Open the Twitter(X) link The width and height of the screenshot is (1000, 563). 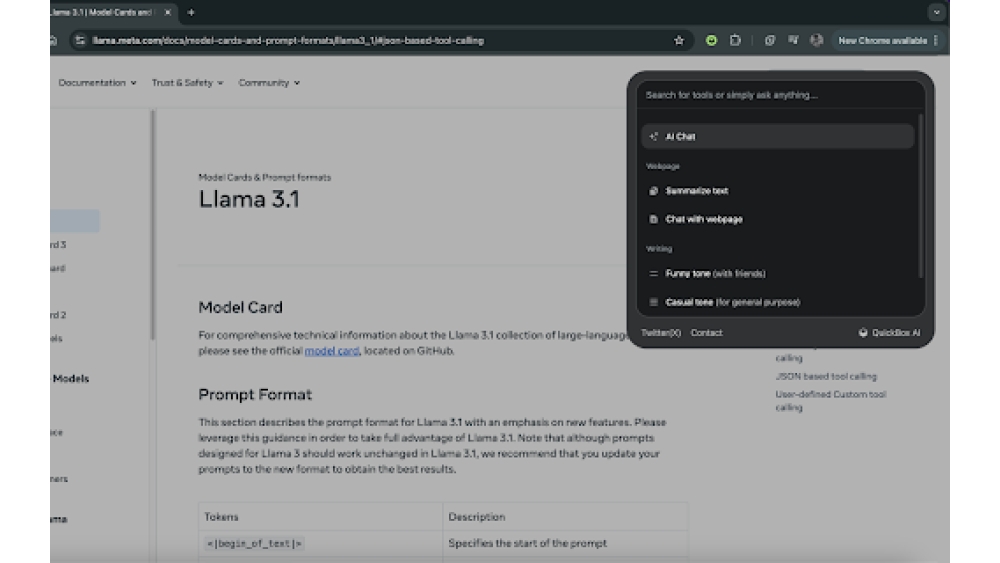pos(661,333)
